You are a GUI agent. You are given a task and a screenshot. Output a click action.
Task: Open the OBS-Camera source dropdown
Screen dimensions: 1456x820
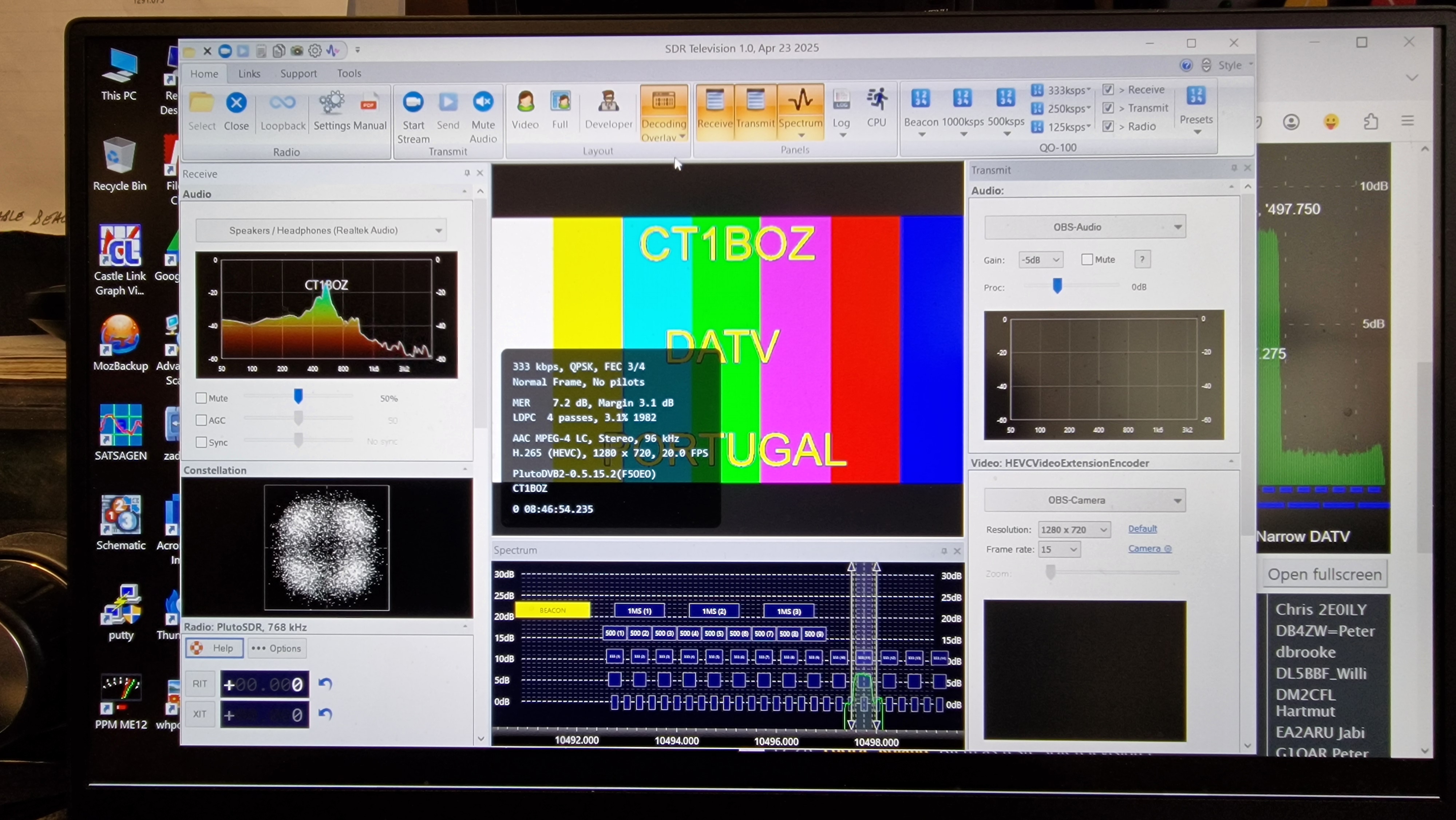click(x=1085, y=500)
